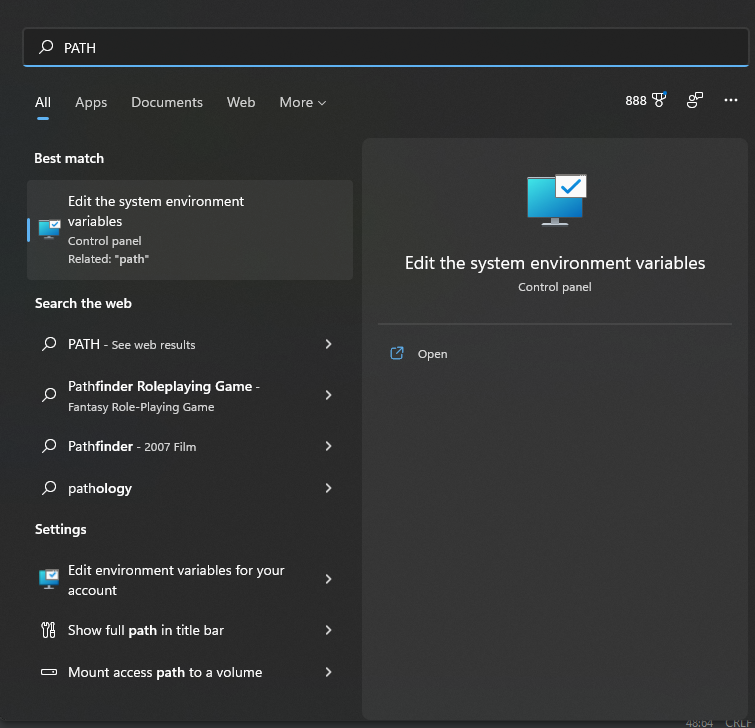Click the account/organization search icon

coord(694,100)
